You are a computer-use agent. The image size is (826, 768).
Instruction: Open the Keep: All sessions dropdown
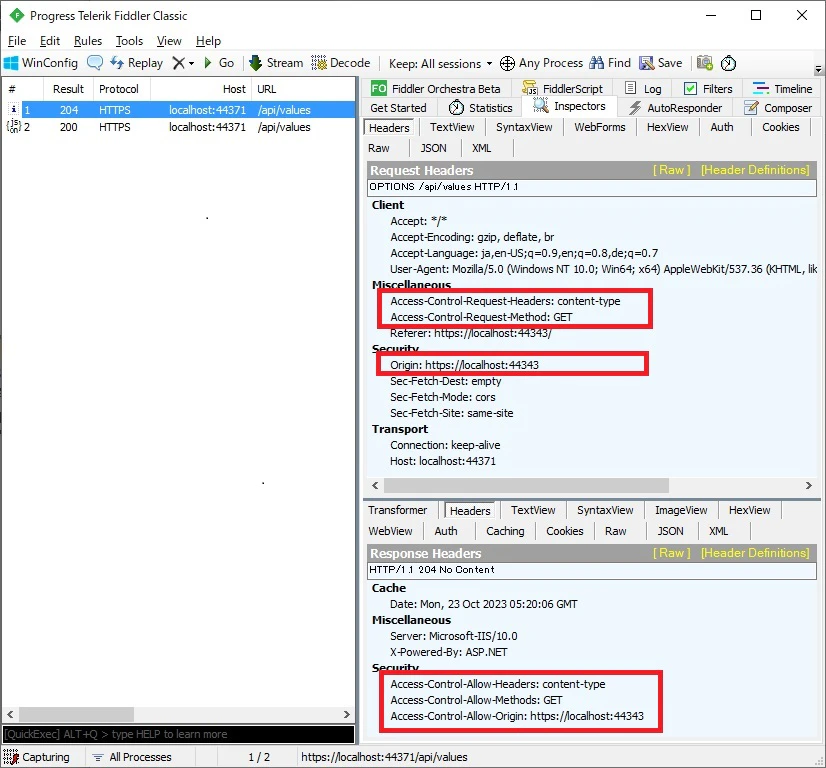pos(440,64)
